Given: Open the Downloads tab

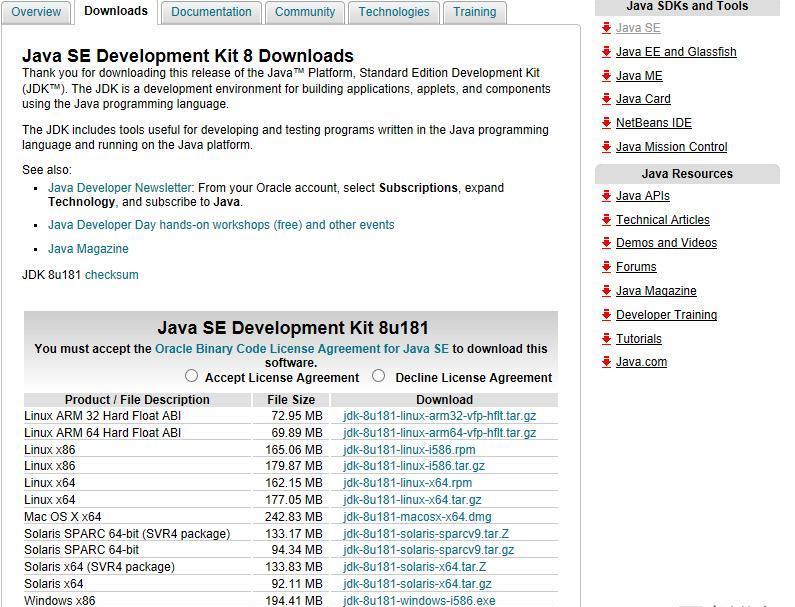Looking at the screenshot, I should (x=116, y=11).
